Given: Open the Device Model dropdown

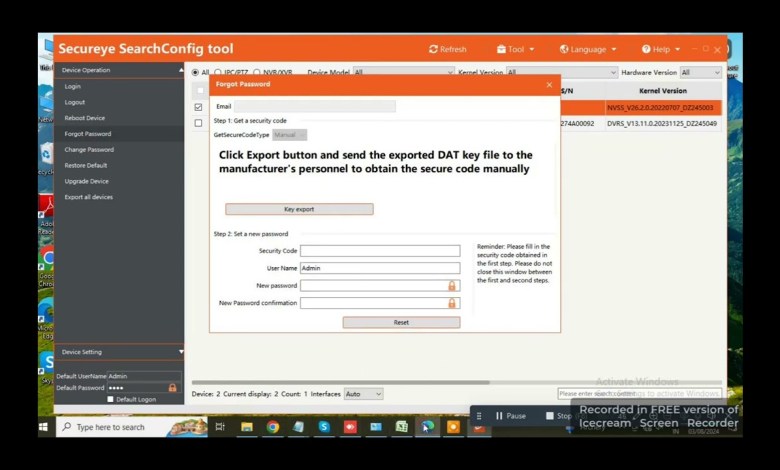Looking at the screenshot, I should pos(403,72).
